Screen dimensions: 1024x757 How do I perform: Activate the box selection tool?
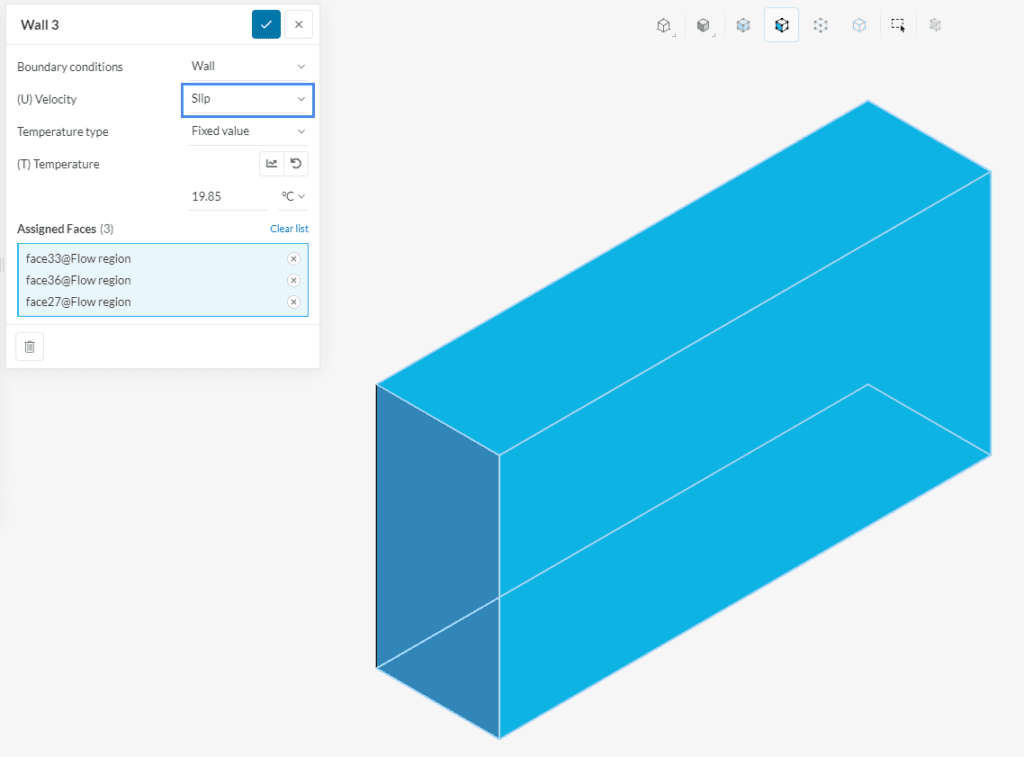pyautogui.click(x=897, y=24)
